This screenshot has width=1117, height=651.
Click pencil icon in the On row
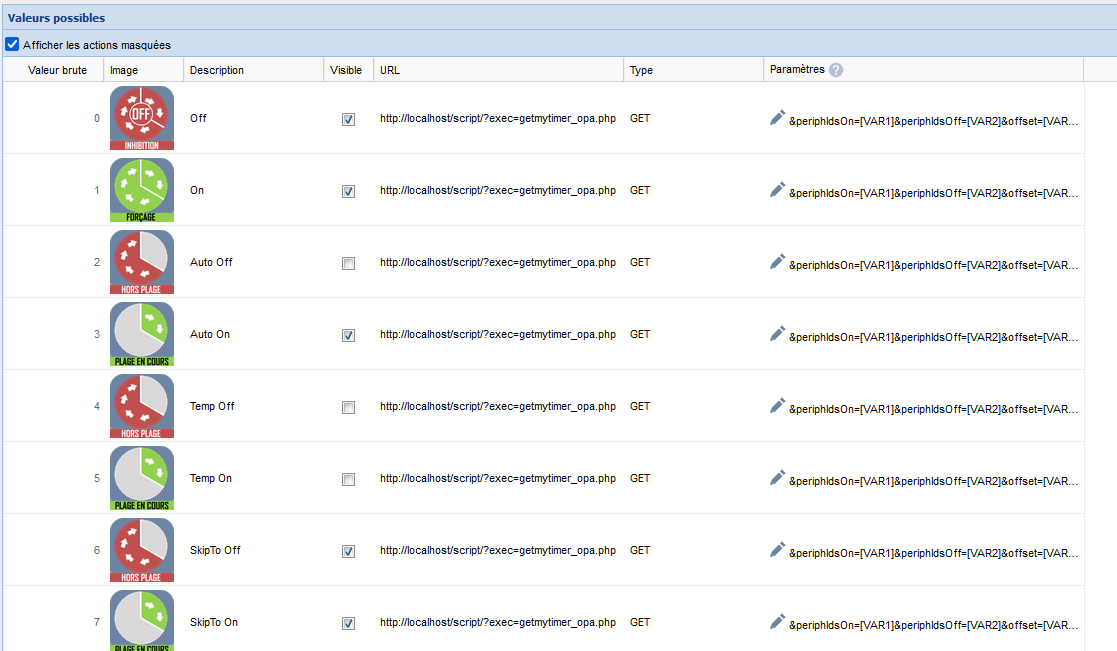click(x=777, y=190)
